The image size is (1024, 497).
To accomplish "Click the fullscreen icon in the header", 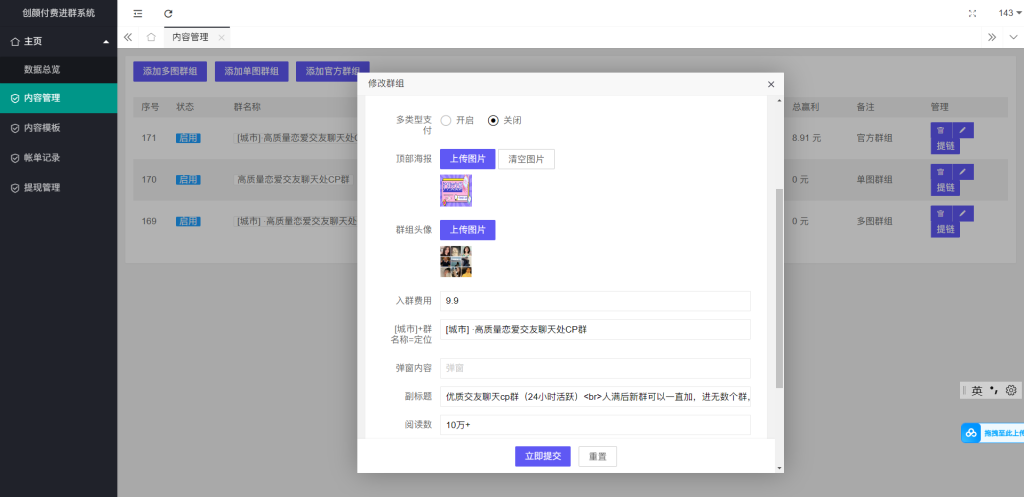I will pyautogui.click(x=972, y=13).
